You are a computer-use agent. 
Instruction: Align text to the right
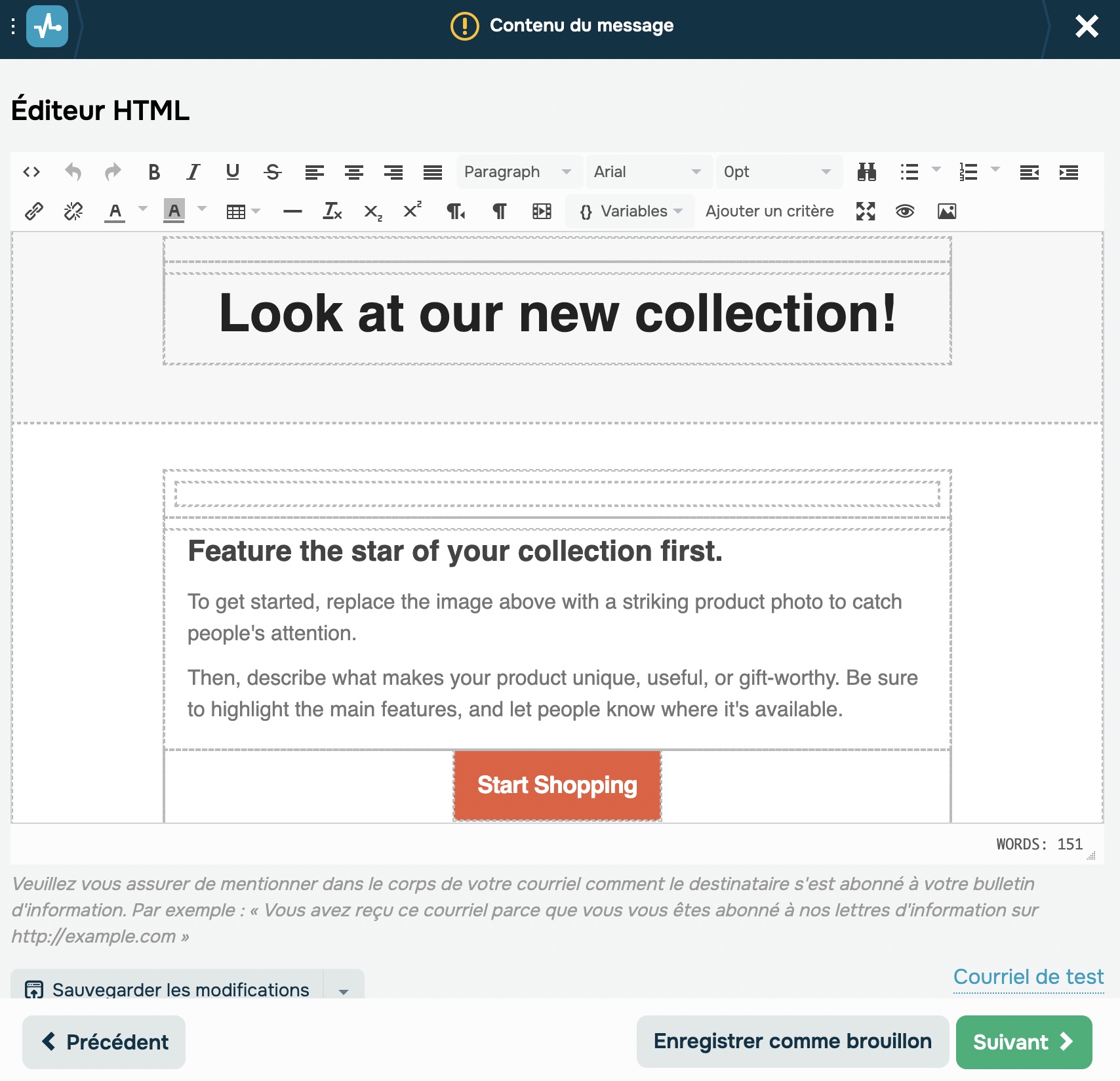point(393,172)
